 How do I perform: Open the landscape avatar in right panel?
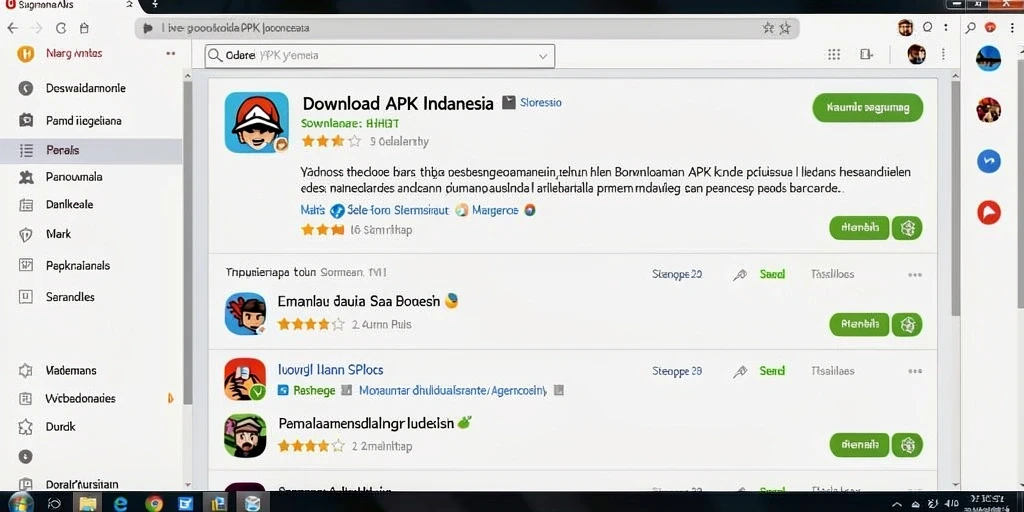tap(988, 59)
